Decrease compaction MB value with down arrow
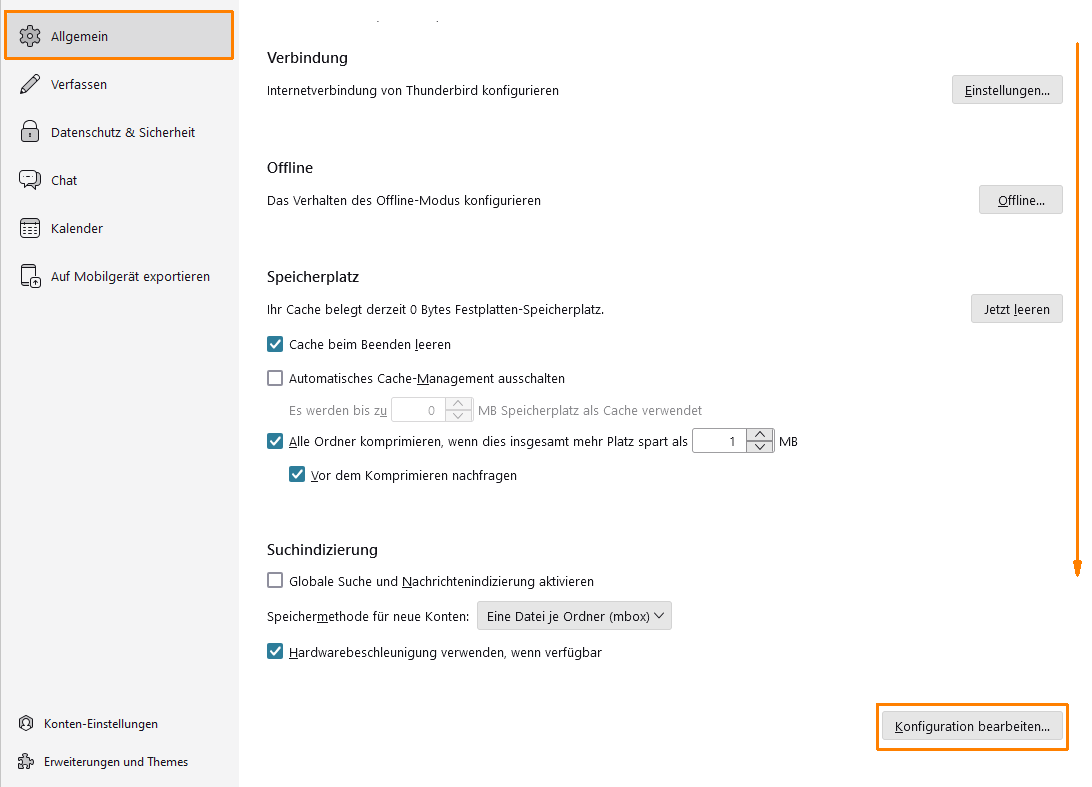This screenshot has height=787, width=1092. [760, 447]
